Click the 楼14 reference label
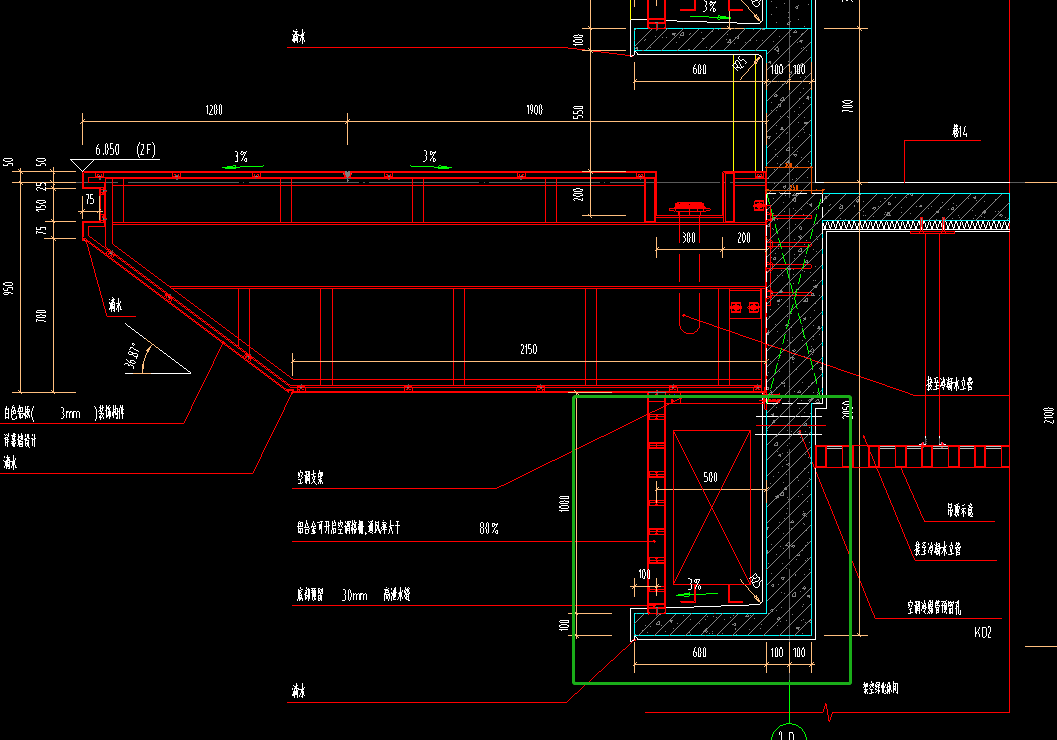Viewport: 1057px width, 740px height. click(x=960, y=131)
